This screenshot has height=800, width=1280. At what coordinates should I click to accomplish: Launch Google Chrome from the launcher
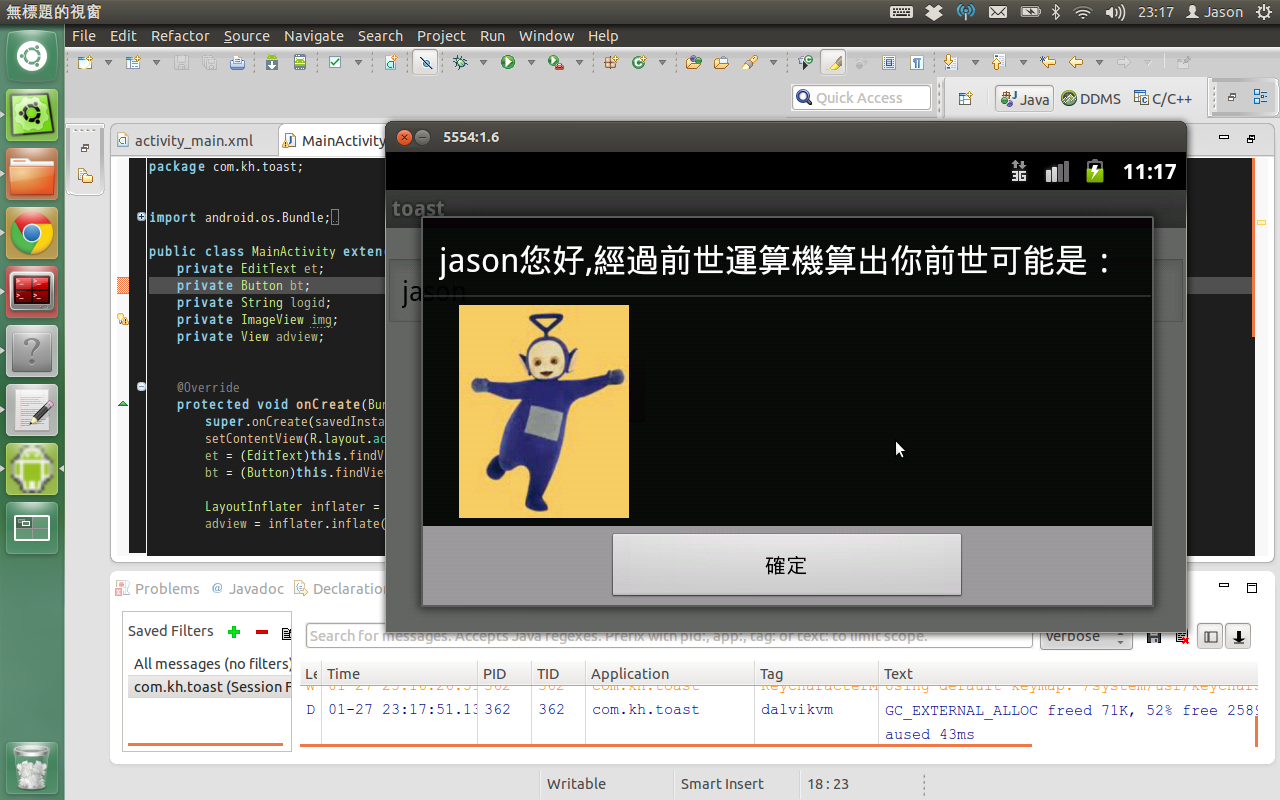[x=32, y=234]
